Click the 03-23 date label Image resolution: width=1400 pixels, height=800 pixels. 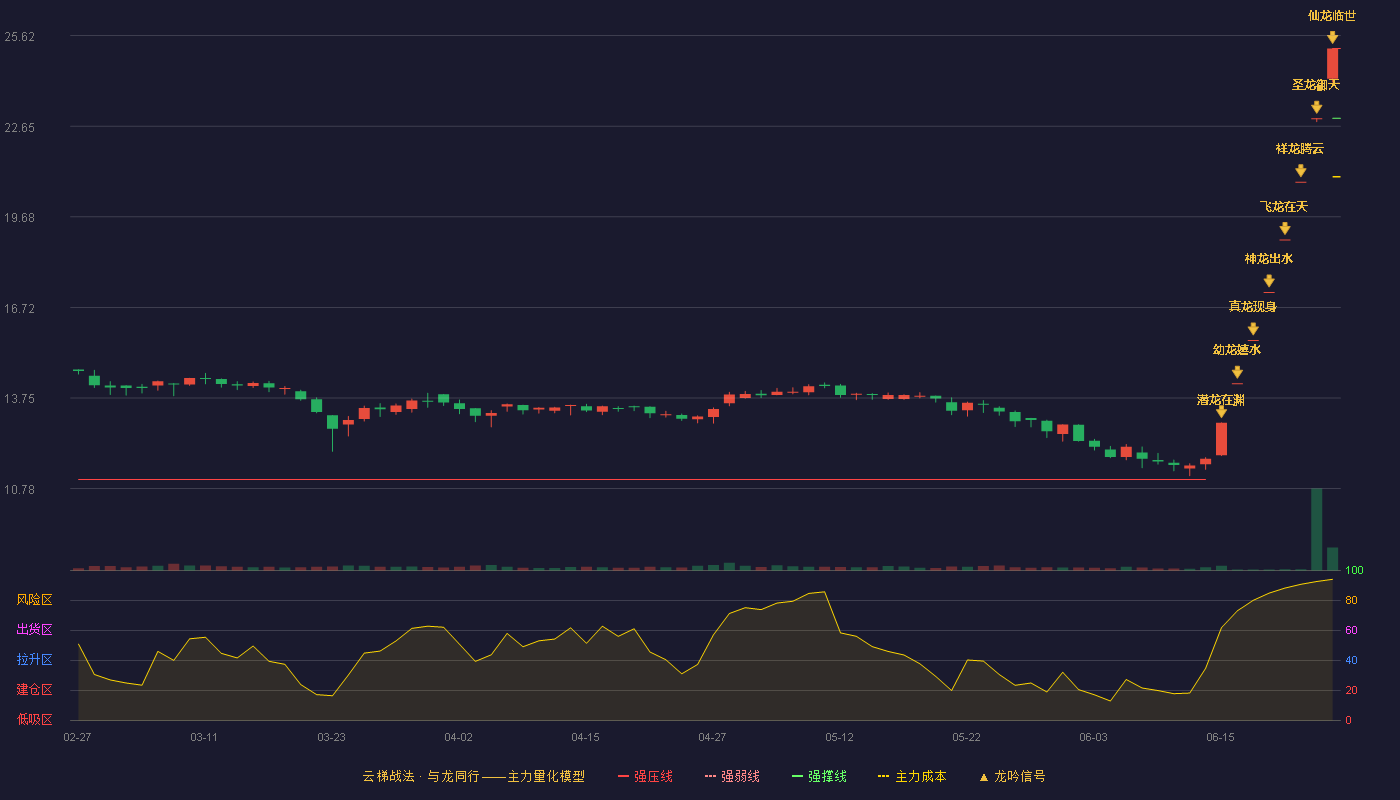click(331, 737)
